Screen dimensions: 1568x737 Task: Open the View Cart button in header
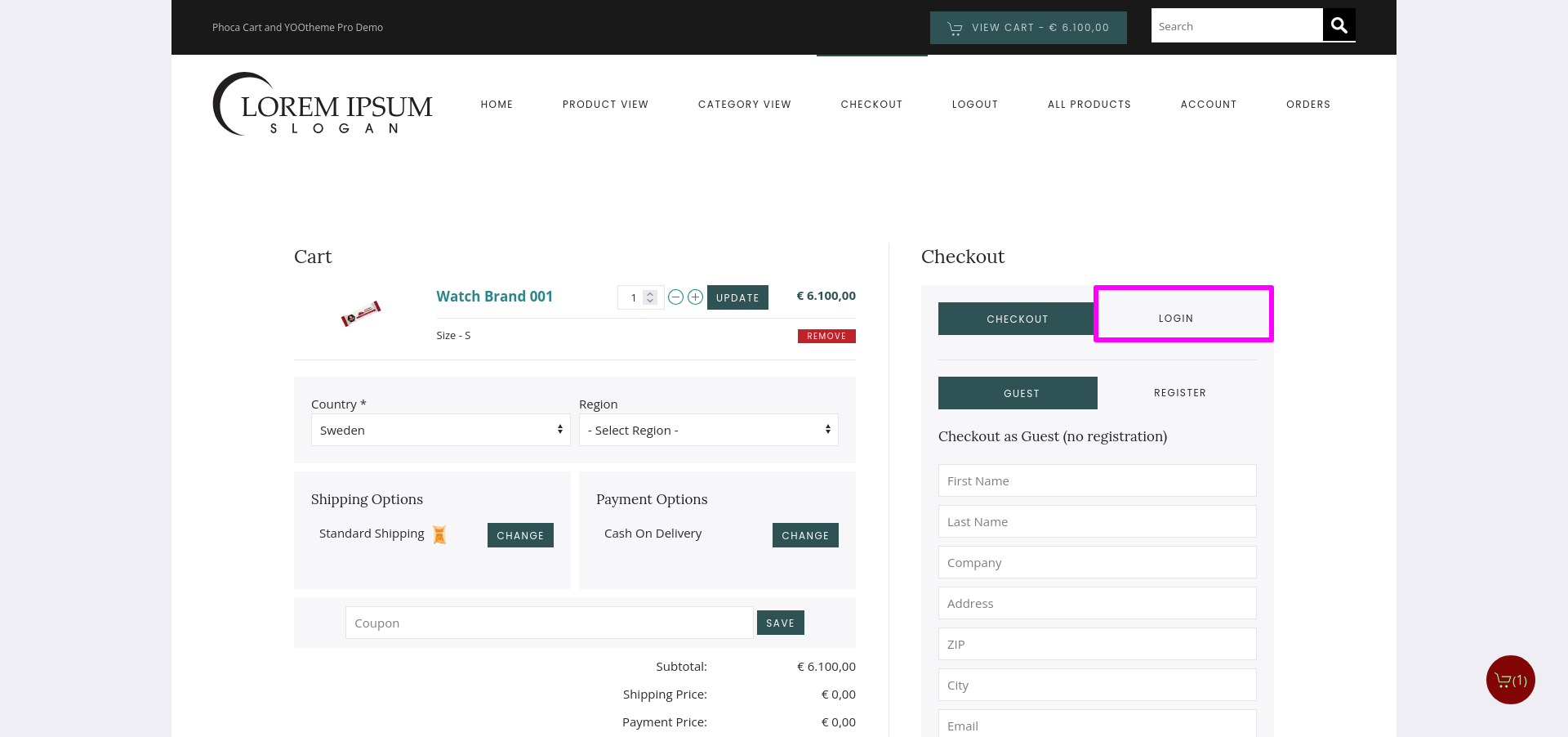[x=1027, y=28]
